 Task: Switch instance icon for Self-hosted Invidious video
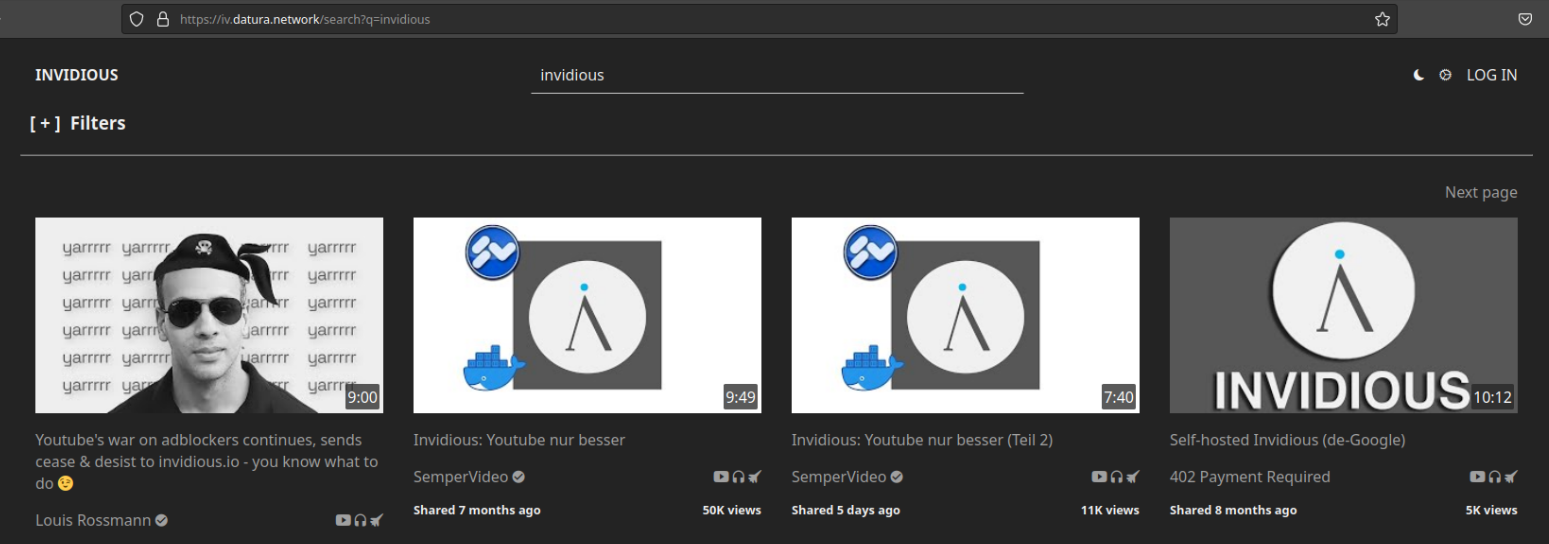pyautogui.click(x=1510, y=477)
